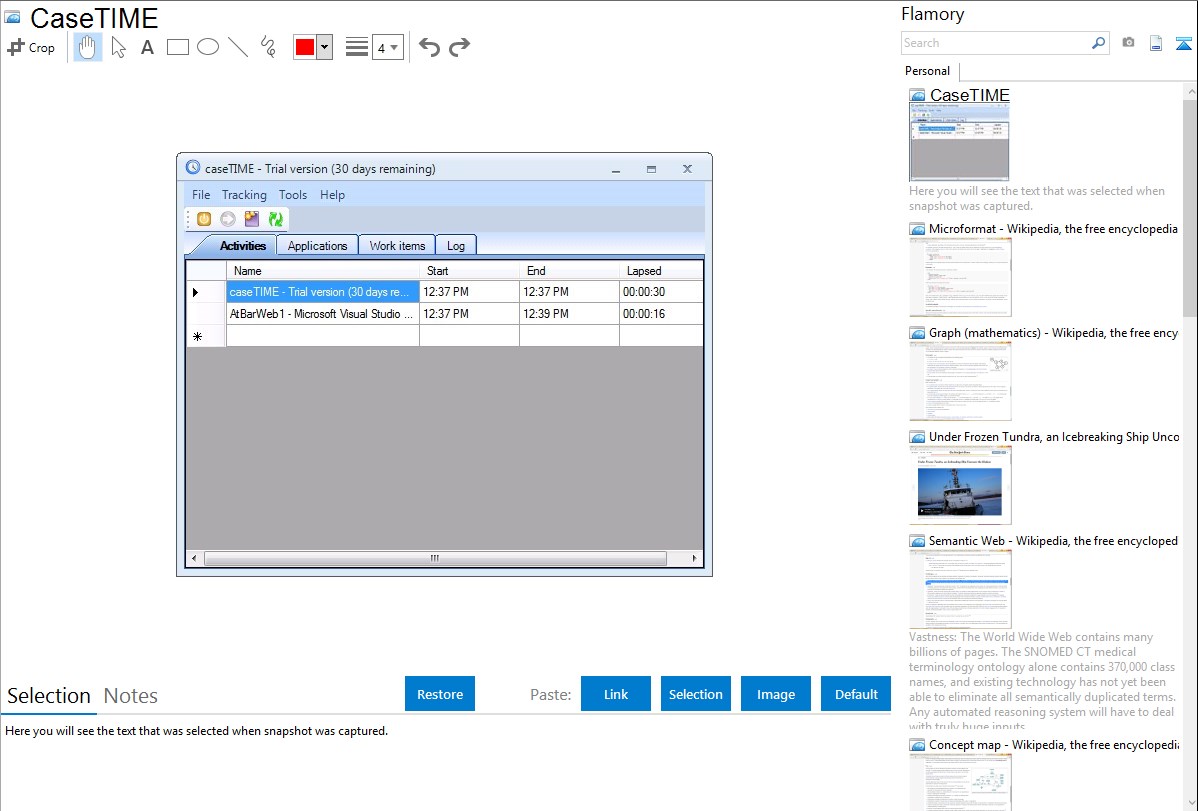
Task: Click the caseTIME clock title icon
Action: click(193, 167)
